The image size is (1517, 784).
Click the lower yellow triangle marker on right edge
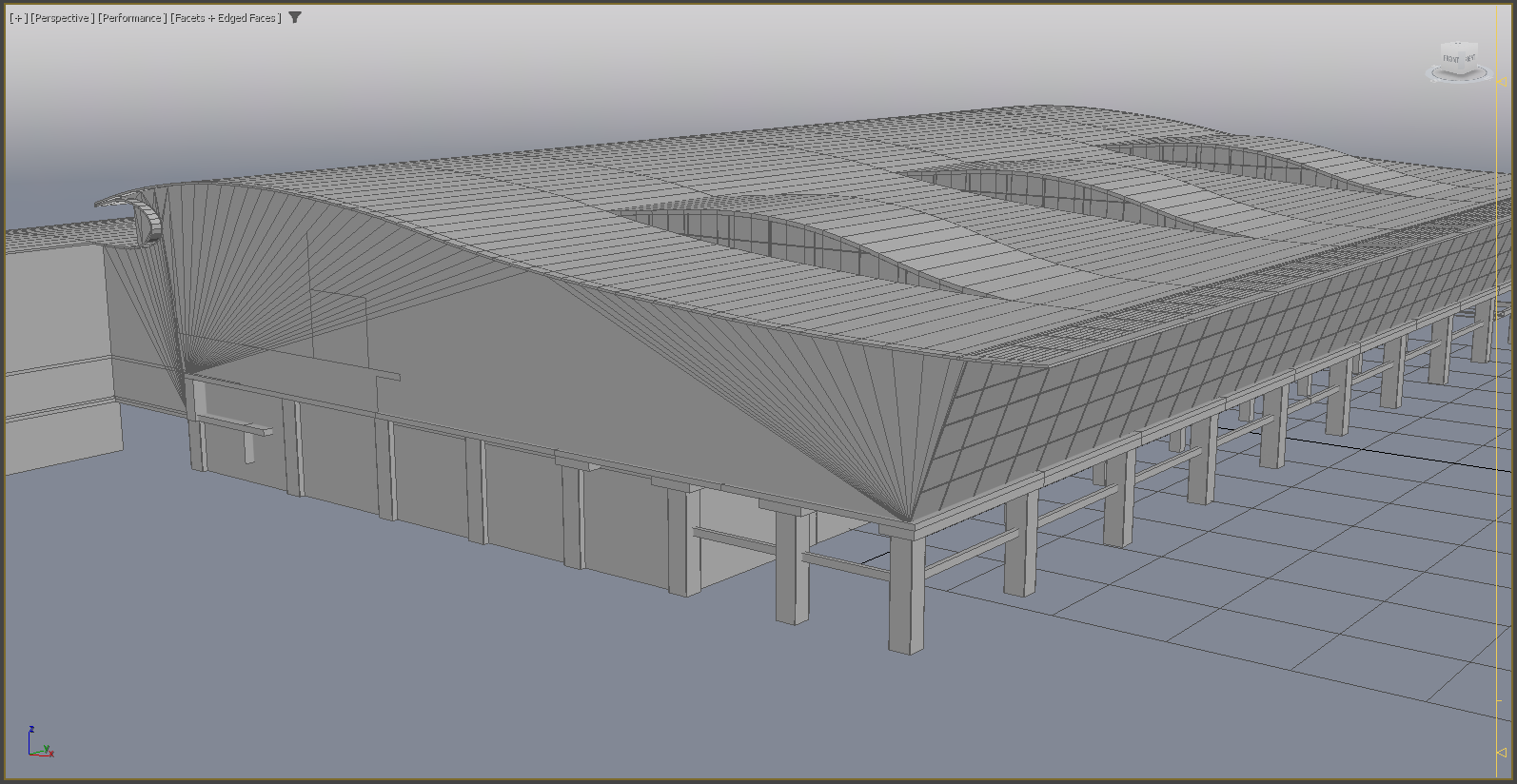click(1502, 753)
